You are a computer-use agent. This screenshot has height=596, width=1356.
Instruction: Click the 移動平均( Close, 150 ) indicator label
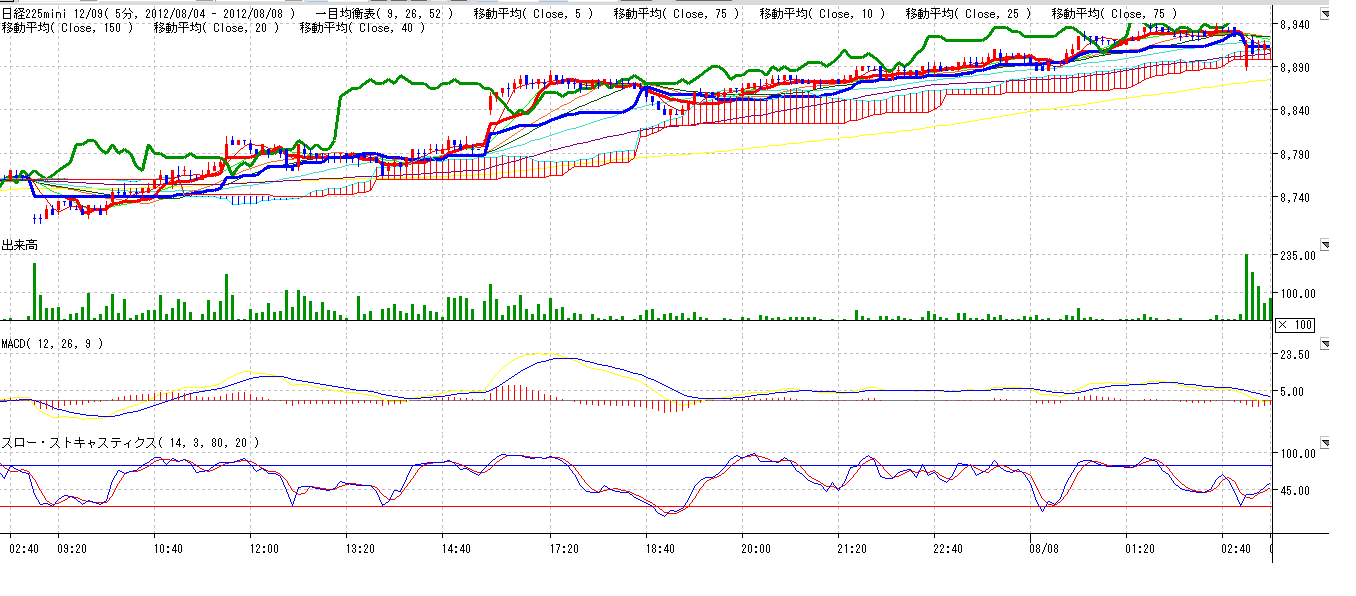68,28
